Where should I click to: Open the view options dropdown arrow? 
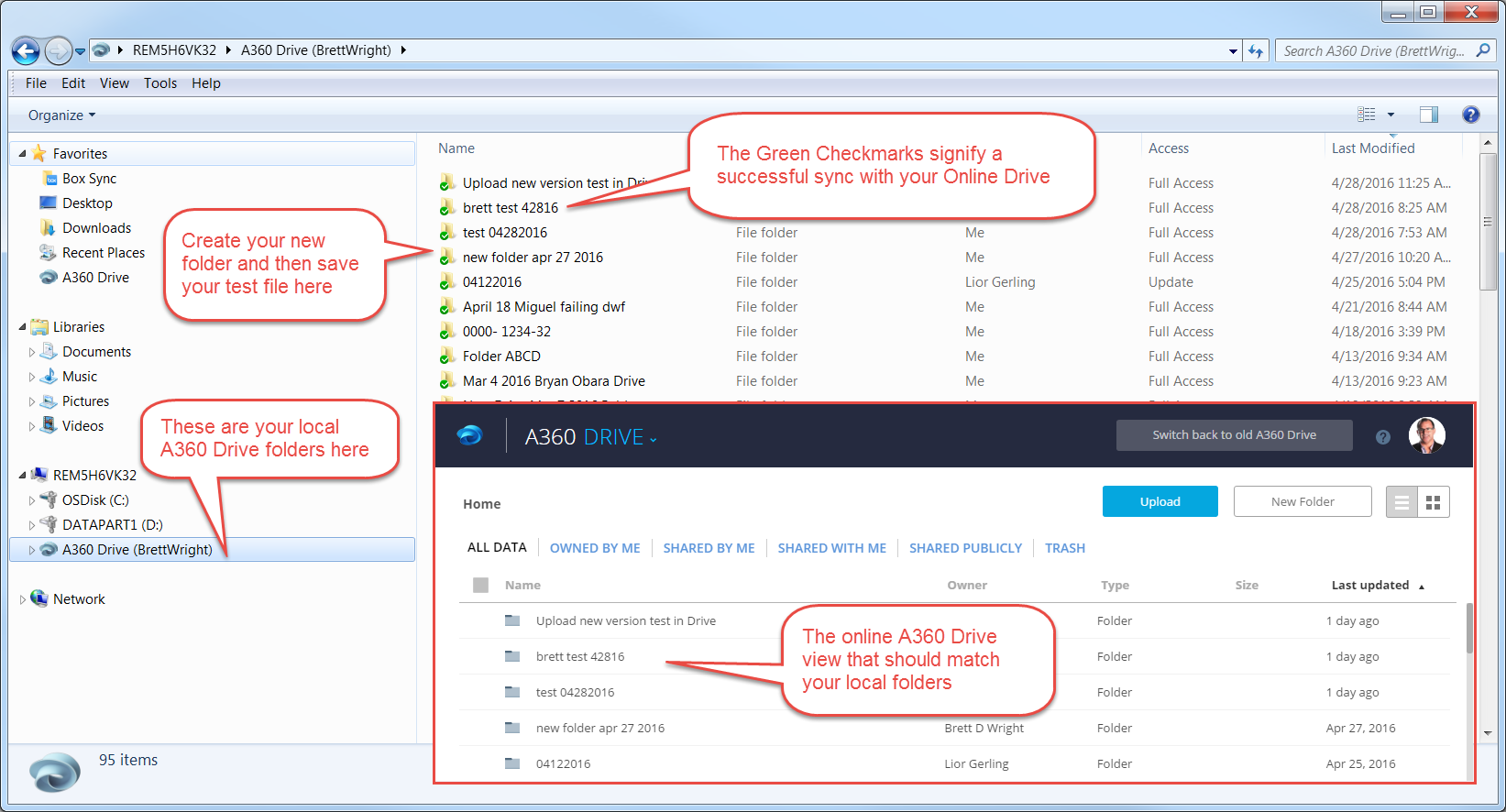[1391, 115]
